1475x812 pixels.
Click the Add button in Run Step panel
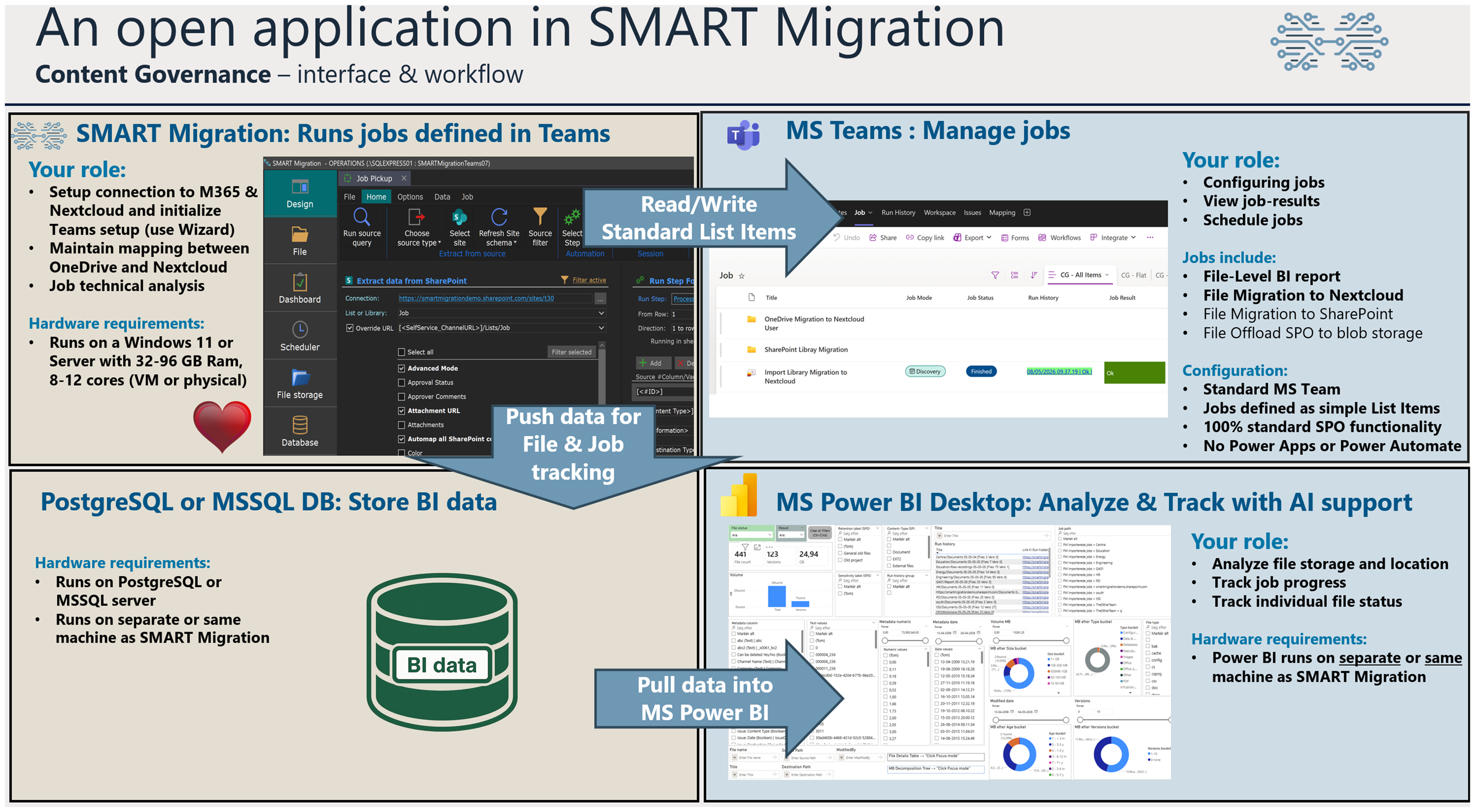(653, 363)
